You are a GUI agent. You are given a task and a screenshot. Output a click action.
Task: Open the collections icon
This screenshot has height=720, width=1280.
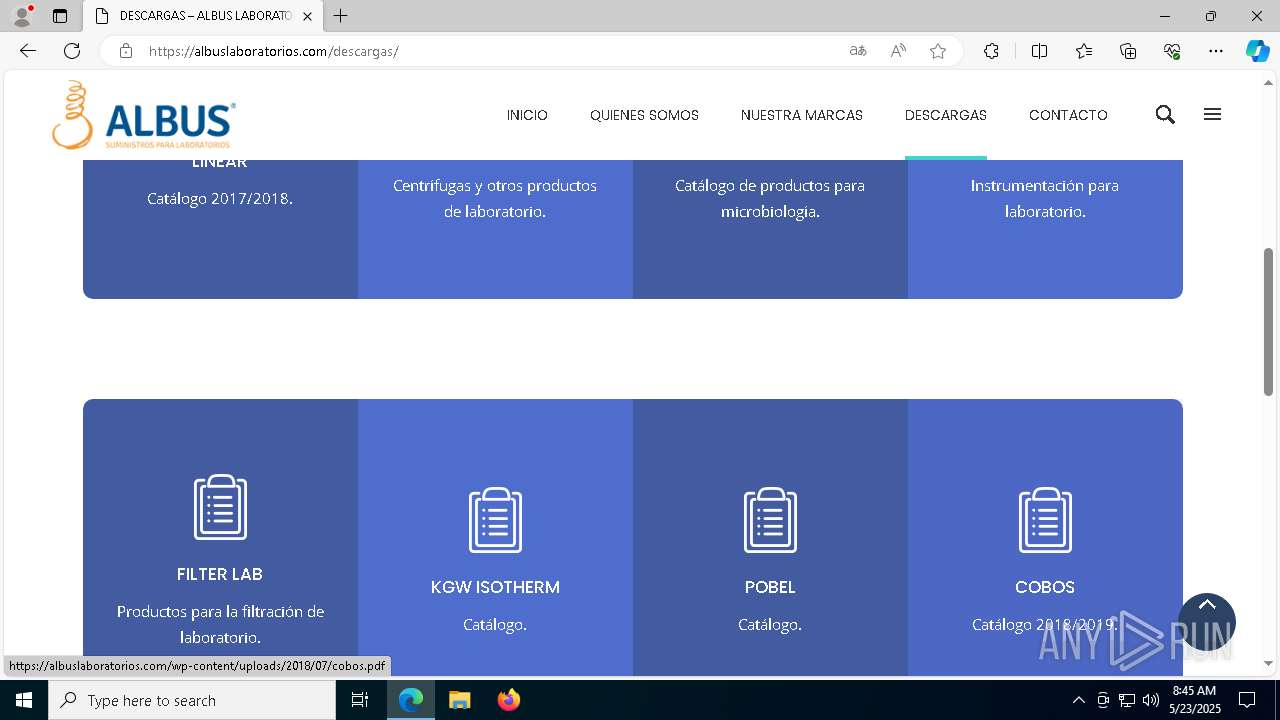1128,51
